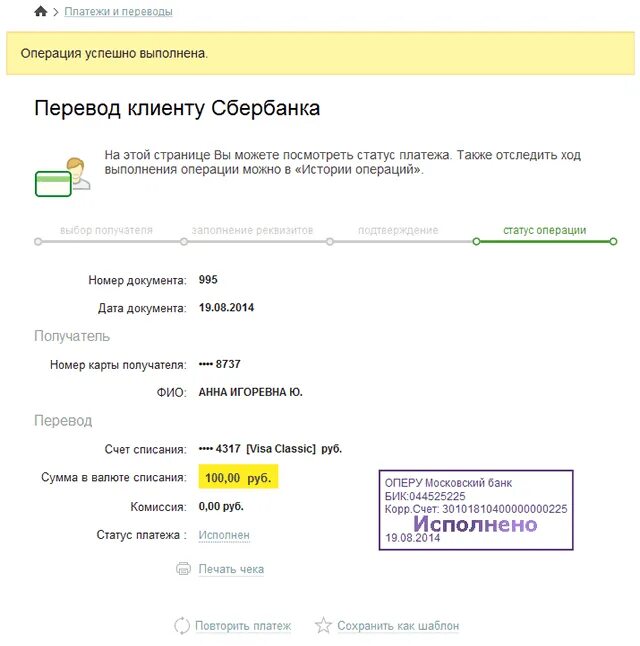This screenshot has height=646, width=640.
Task: Select the статус операции step
Action: coord(544,230)
